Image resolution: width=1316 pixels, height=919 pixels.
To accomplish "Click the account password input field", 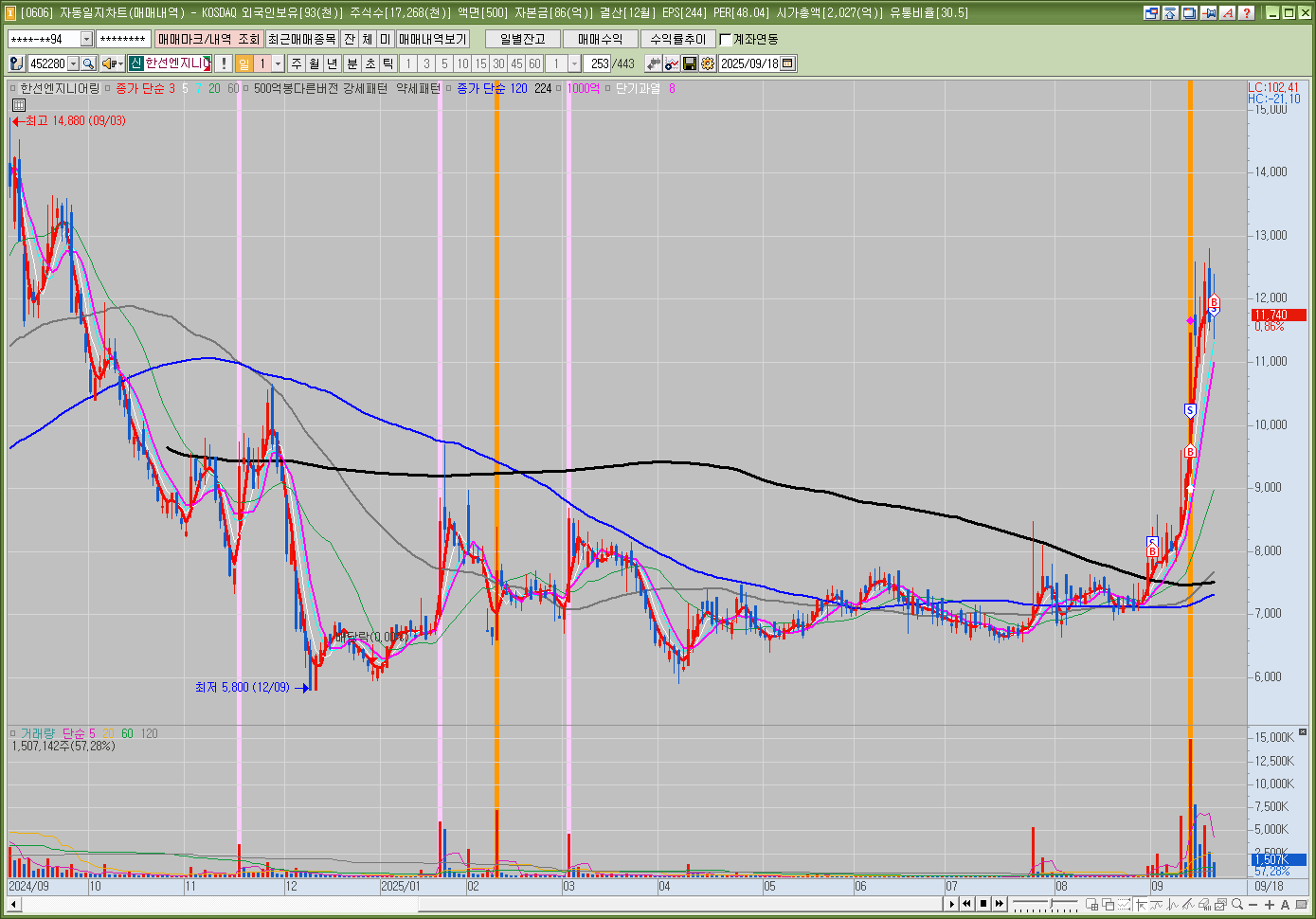I will (123, 39).
